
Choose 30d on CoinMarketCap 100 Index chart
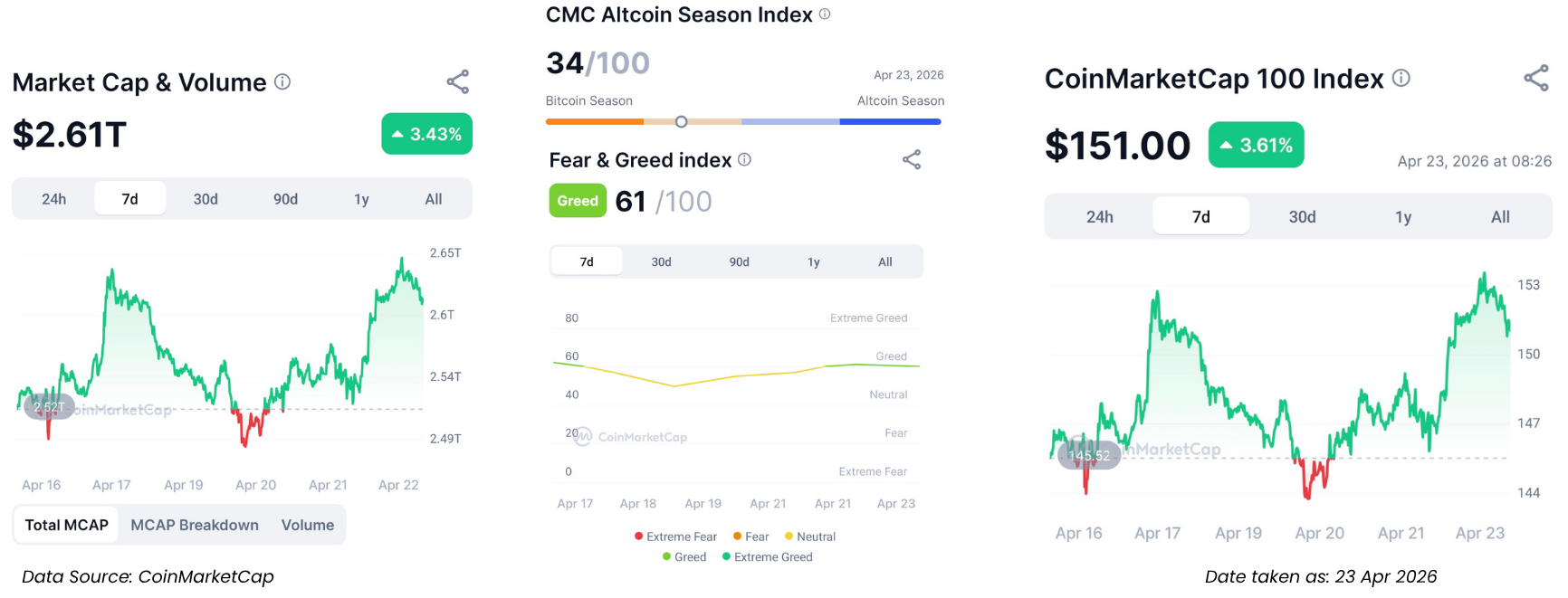tap(1302, 217)
